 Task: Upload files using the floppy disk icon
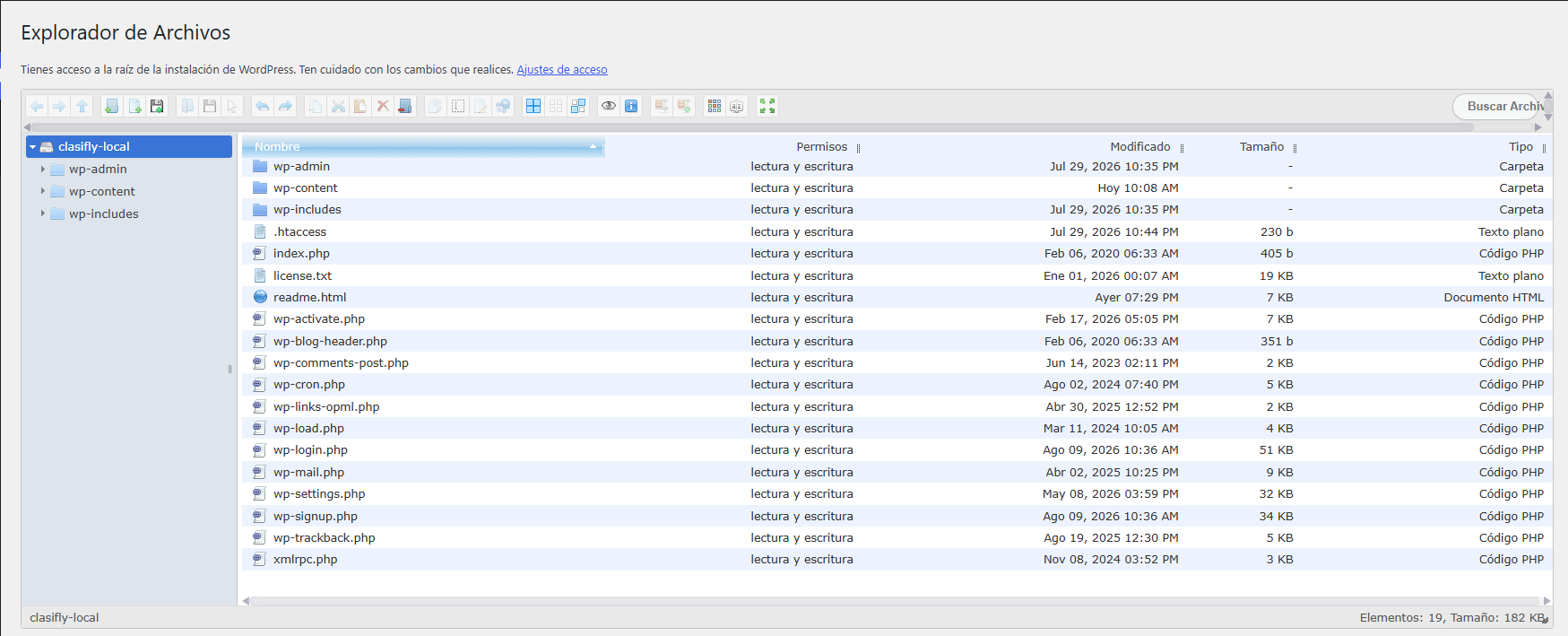157,106
